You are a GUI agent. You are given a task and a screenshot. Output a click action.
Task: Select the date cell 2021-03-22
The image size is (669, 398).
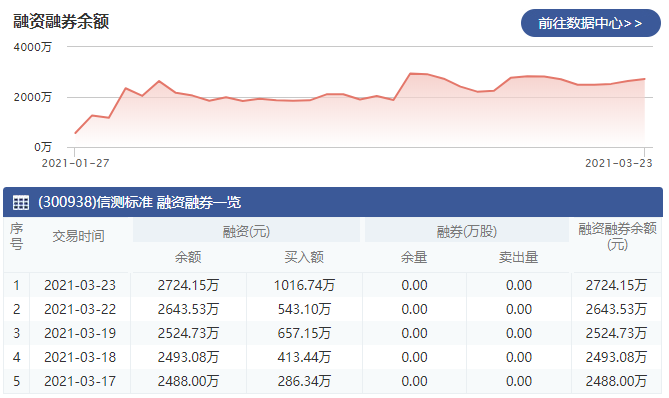(80, 309)
